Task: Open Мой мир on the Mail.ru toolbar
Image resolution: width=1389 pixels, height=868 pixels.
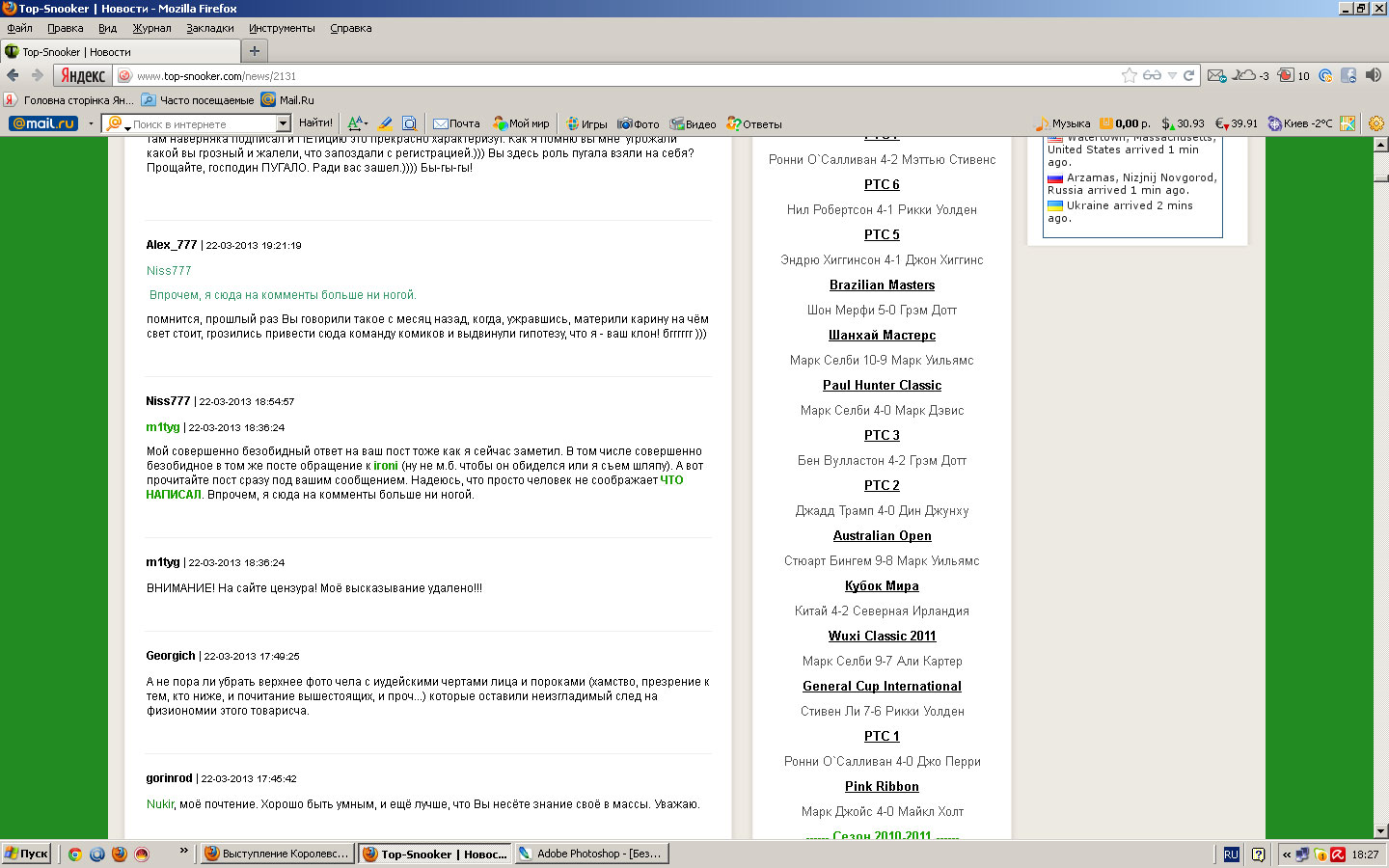Action: click(x=521, y=123)
